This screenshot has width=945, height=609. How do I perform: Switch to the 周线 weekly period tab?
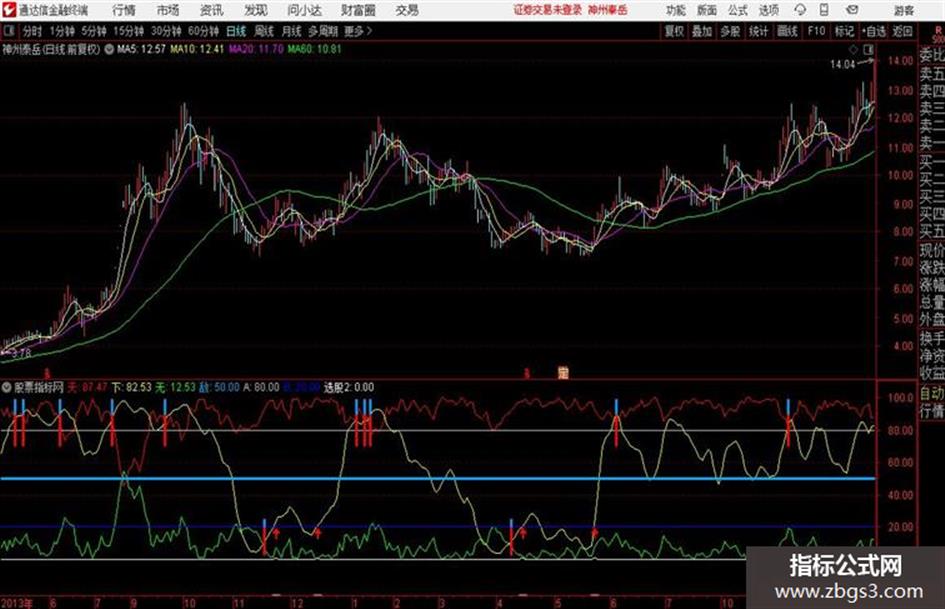click(x=264, y=31)
